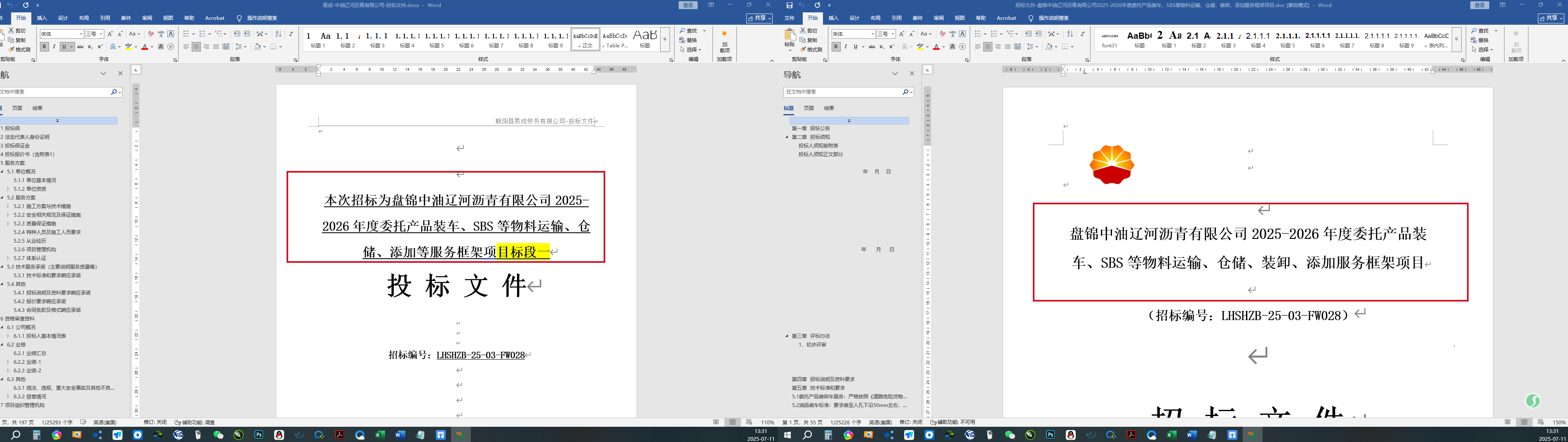The width and height of the screenshot is (1568, 442).
Task: Collapse 第二章 投标须知 in 招标文件 navigation
Action: click(787, 138)
